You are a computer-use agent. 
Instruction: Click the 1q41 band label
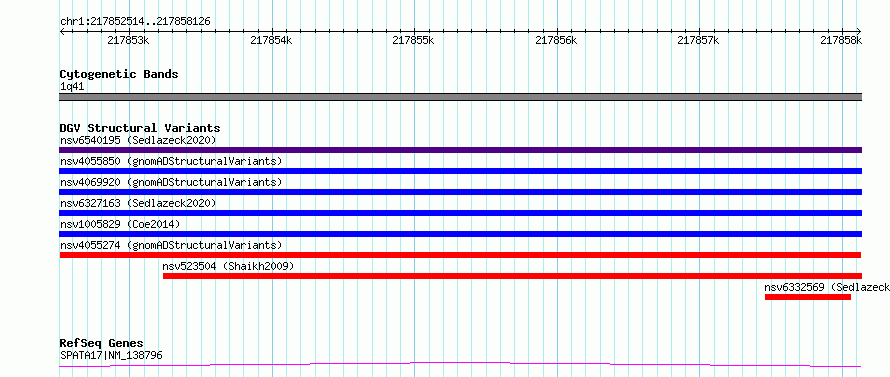click(x=72, y=87)
